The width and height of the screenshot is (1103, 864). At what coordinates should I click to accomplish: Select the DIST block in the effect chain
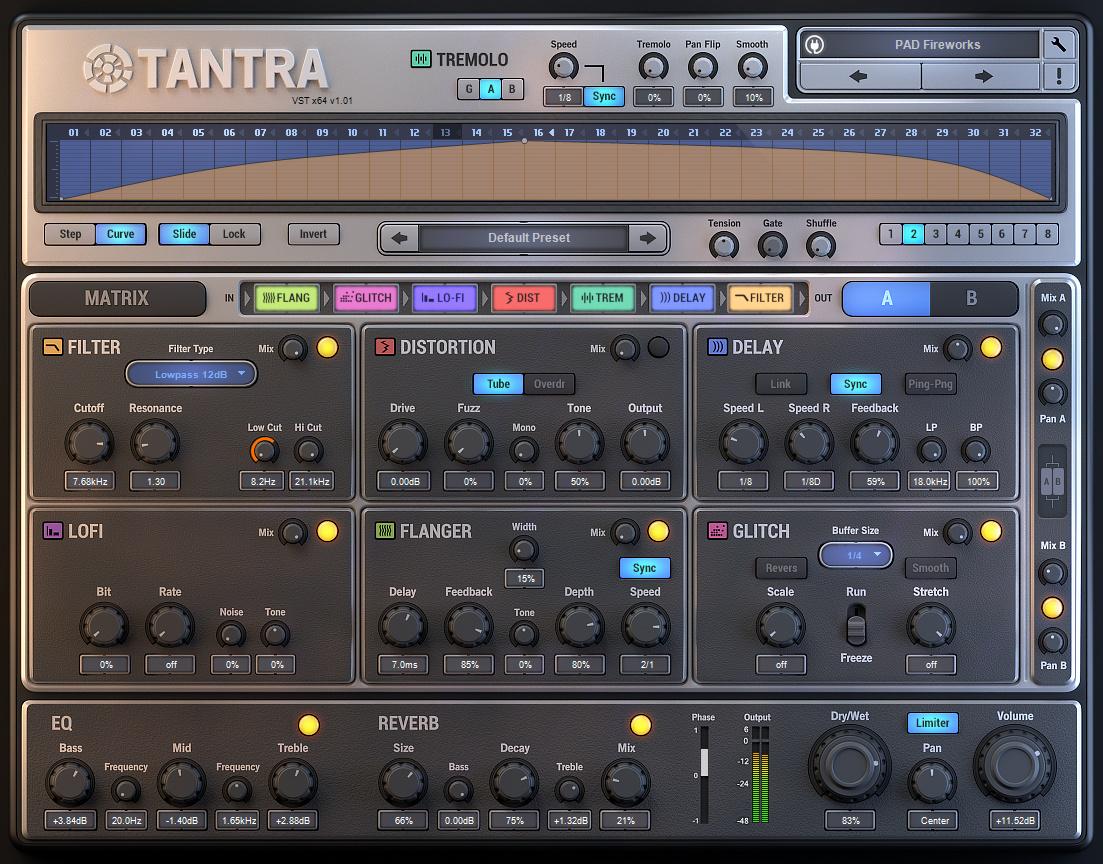[523, 298]
